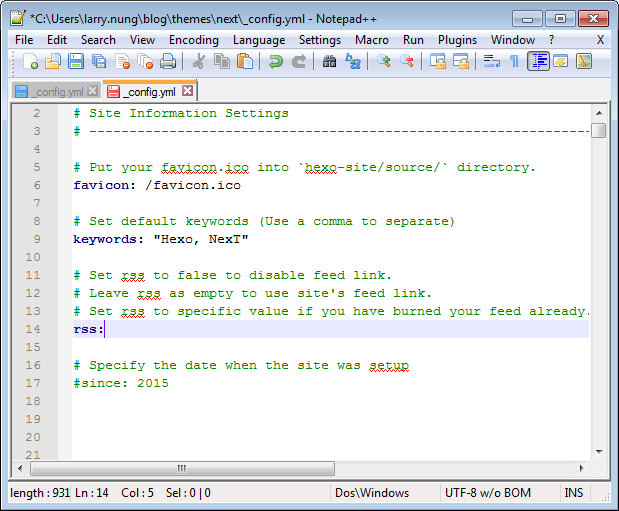Screen dimensions: 619x511
Task: Click vertical scrollbar up arrow
Action: click(599, 113)
